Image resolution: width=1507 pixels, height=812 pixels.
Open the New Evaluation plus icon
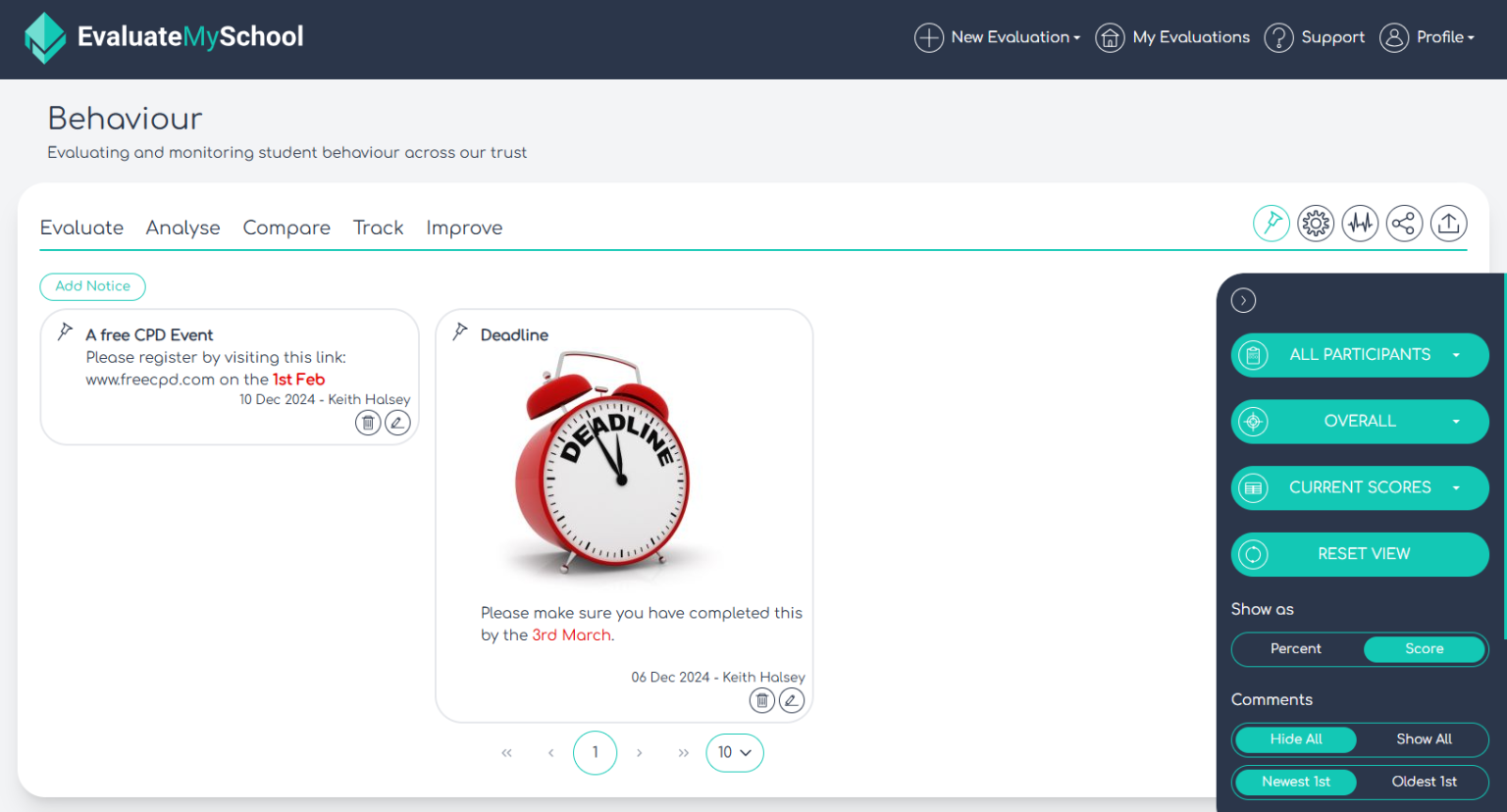(928, 37)
